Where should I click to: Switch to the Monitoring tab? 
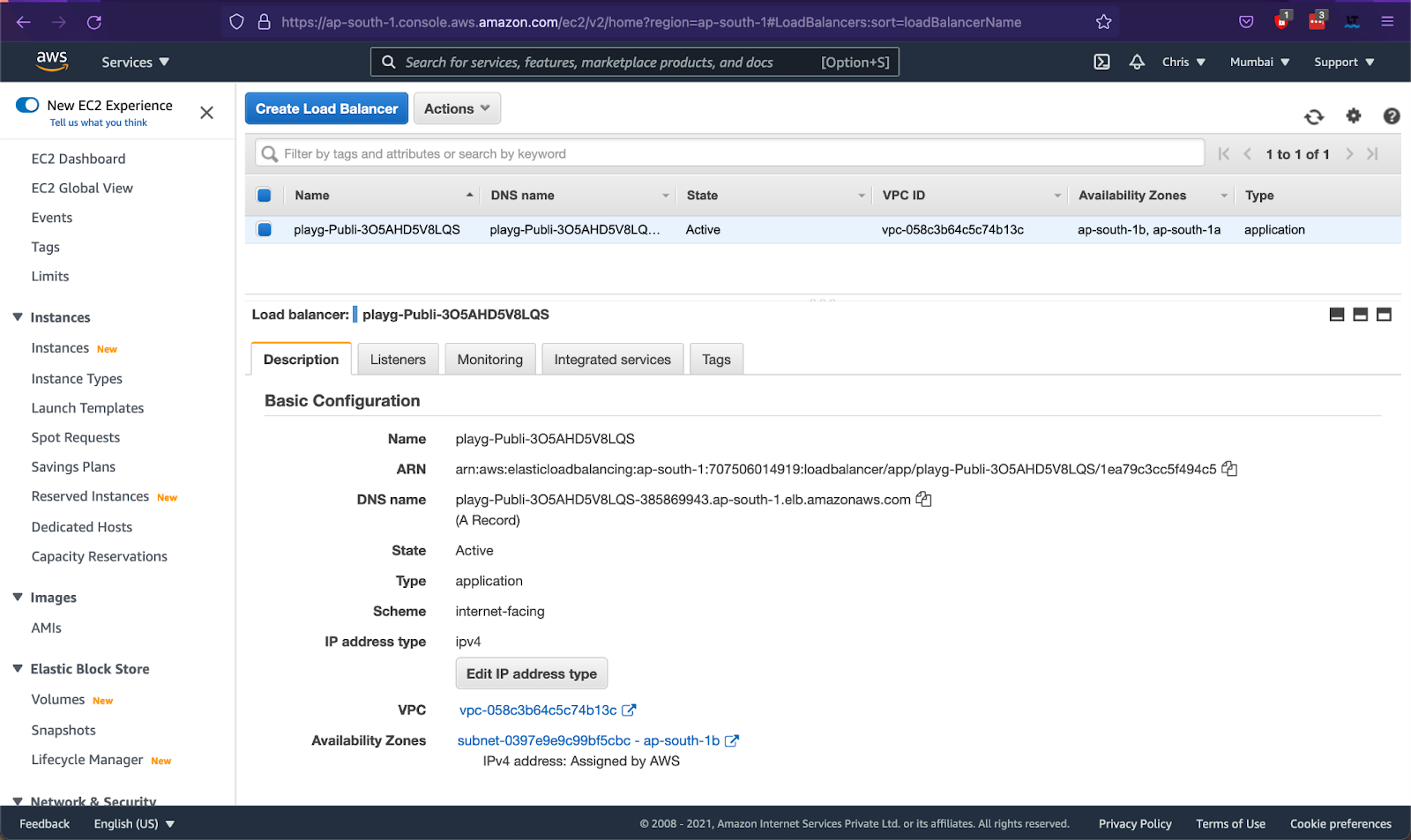[489, 360]
